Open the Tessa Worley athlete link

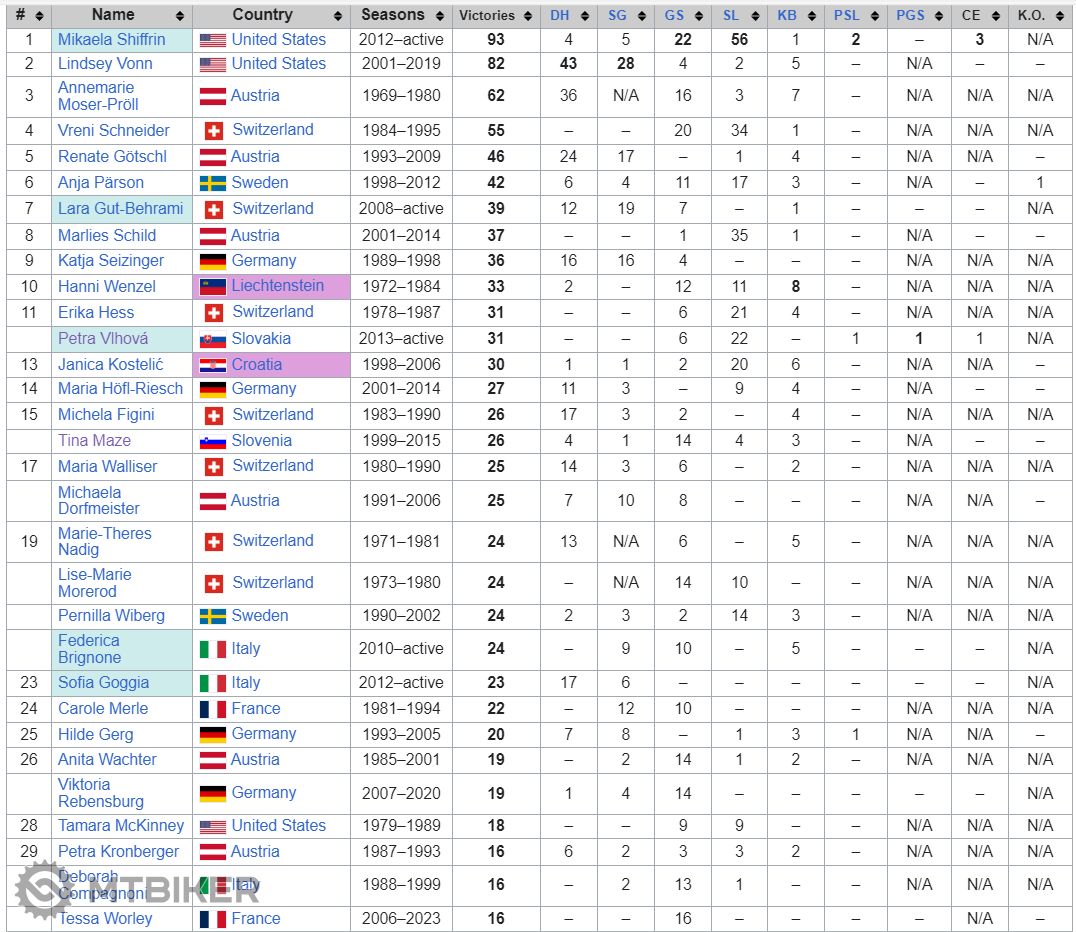(x=105, y=919)
